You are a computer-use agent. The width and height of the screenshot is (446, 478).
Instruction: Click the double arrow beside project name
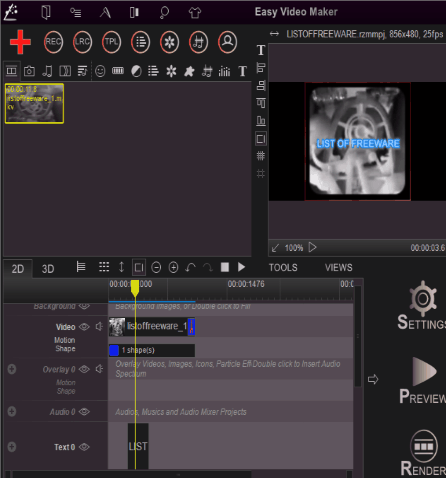coord(274,34)
